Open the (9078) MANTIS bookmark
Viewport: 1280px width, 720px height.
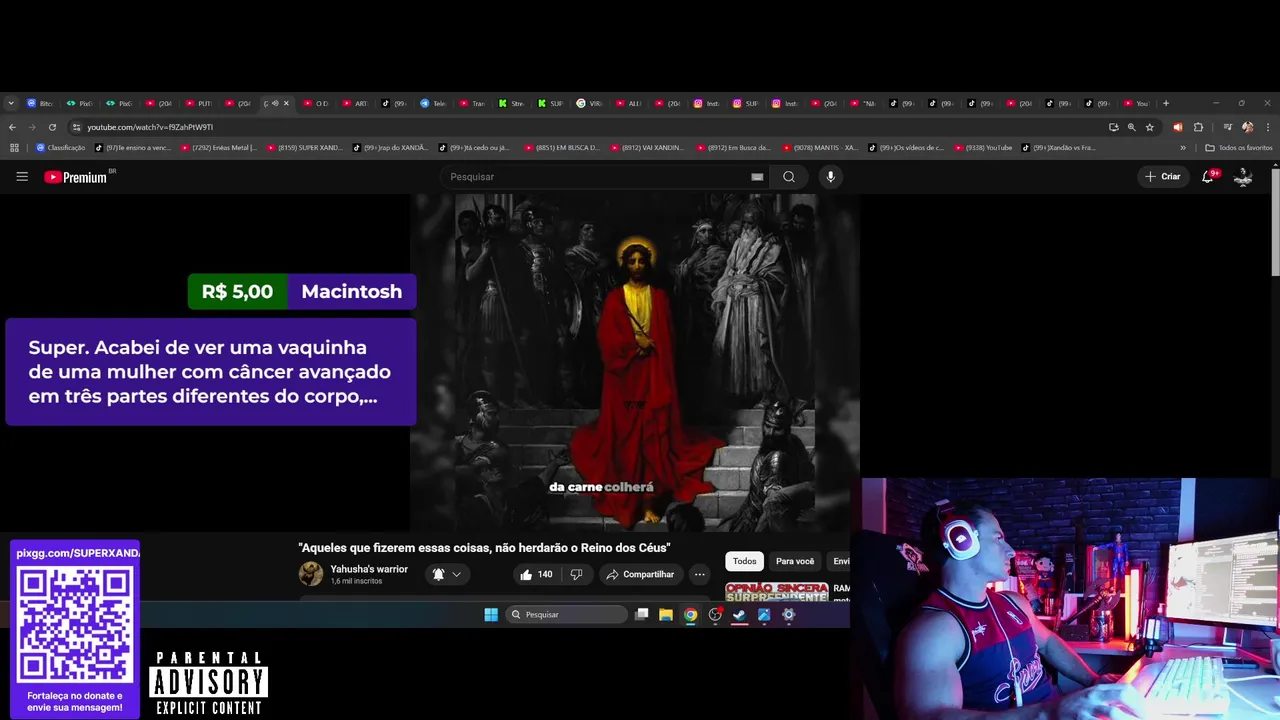point(820,148)
